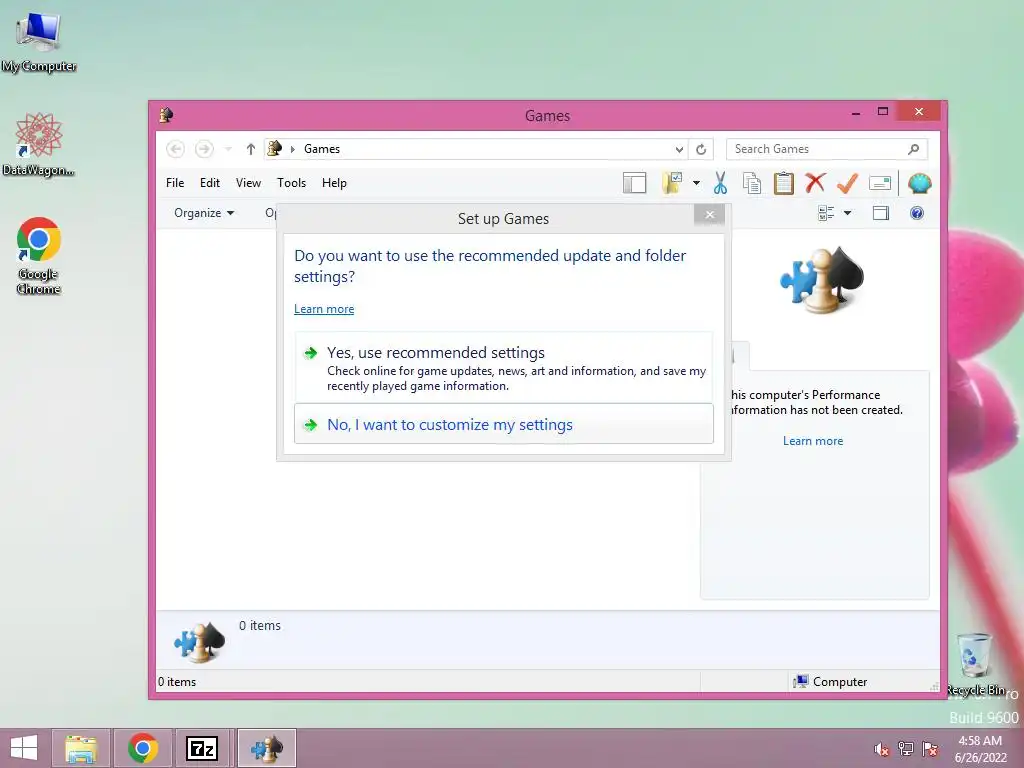Expand the view options dropdown arrow
This screenshot has height=768, width=1024.
point(847,213)
